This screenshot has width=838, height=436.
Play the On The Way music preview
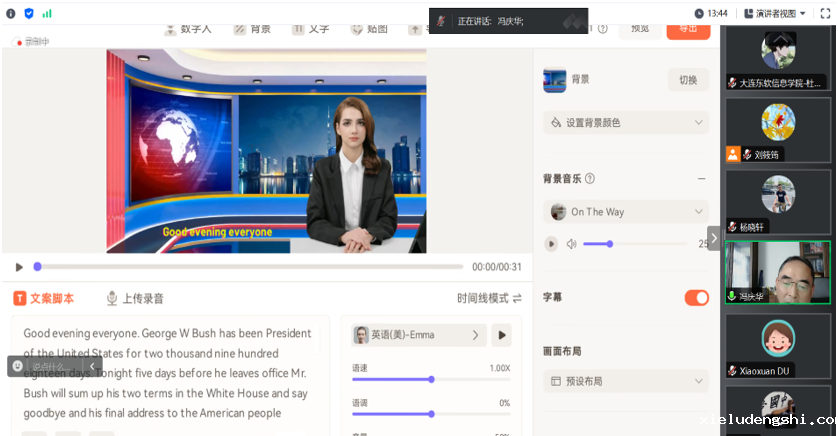tap(551, 243)
